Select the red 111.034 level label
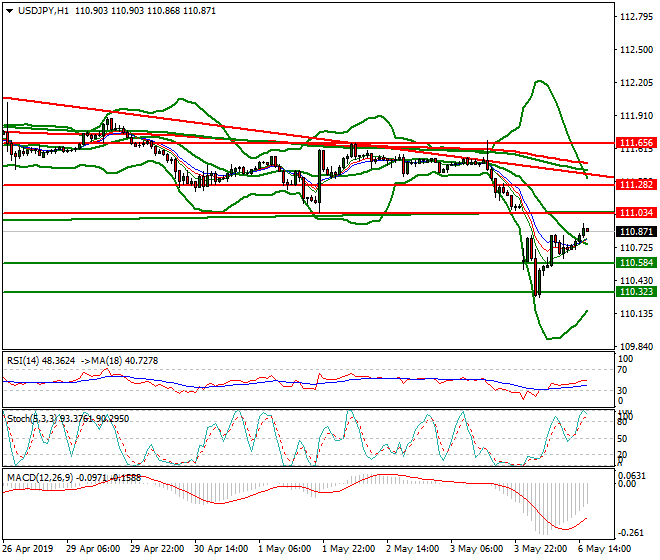Image resolution: width=660 pixels, height=560 pixels. pos(636,213)
